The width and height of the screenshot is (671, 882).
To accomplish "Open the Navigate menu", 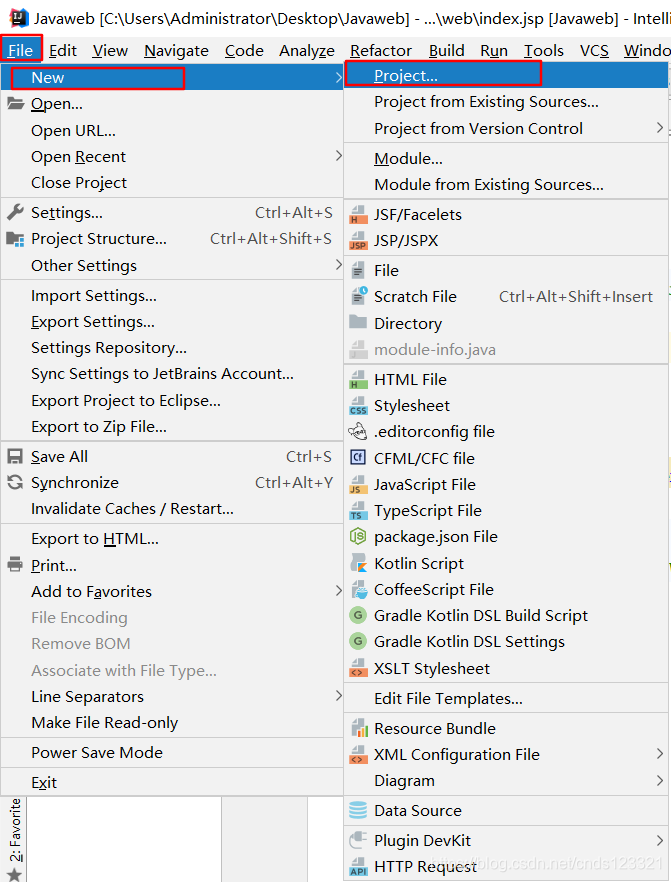I will click(176, 51).
